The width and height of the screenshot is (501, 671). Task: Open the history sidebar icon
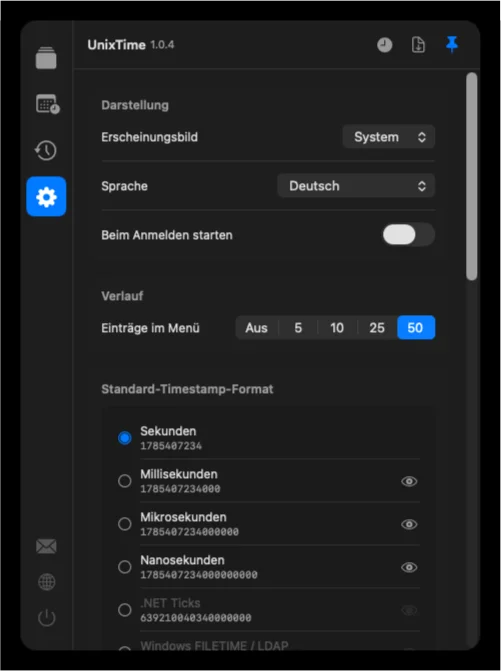pyautogui.click(x=46, y=150)
